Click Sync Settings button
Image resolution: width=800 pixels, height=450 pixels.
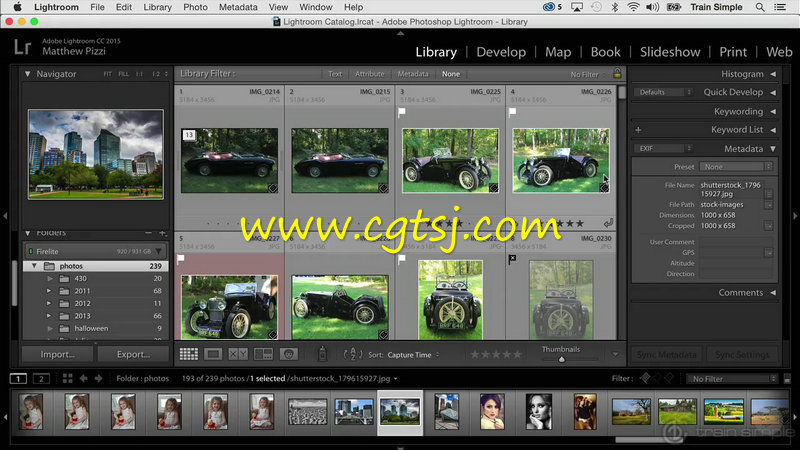[742, 354]
